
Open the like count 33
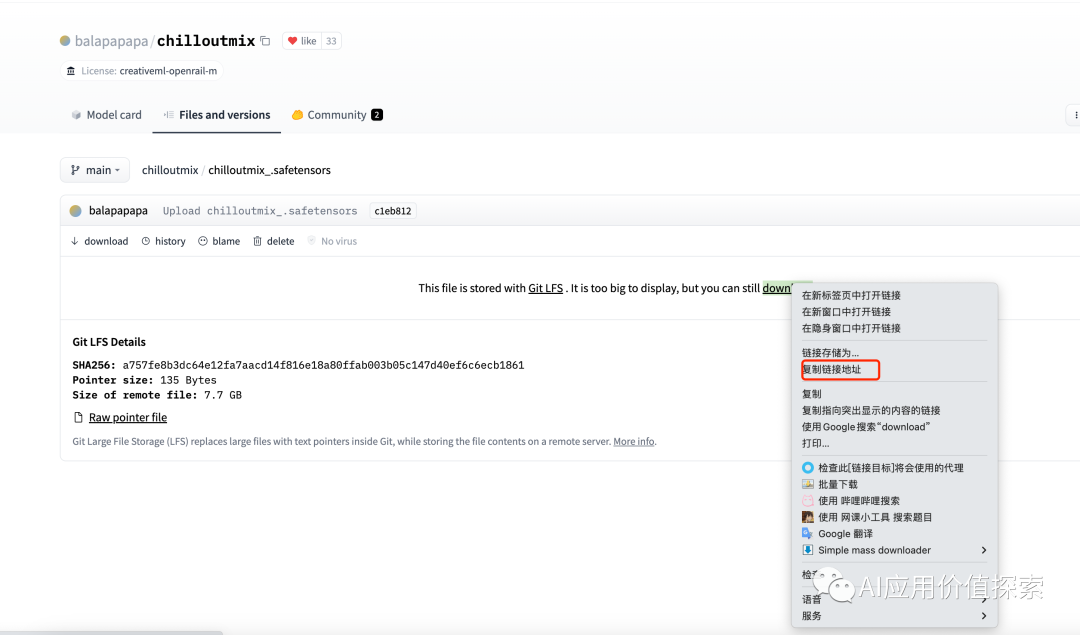click(x=331, y=41)
